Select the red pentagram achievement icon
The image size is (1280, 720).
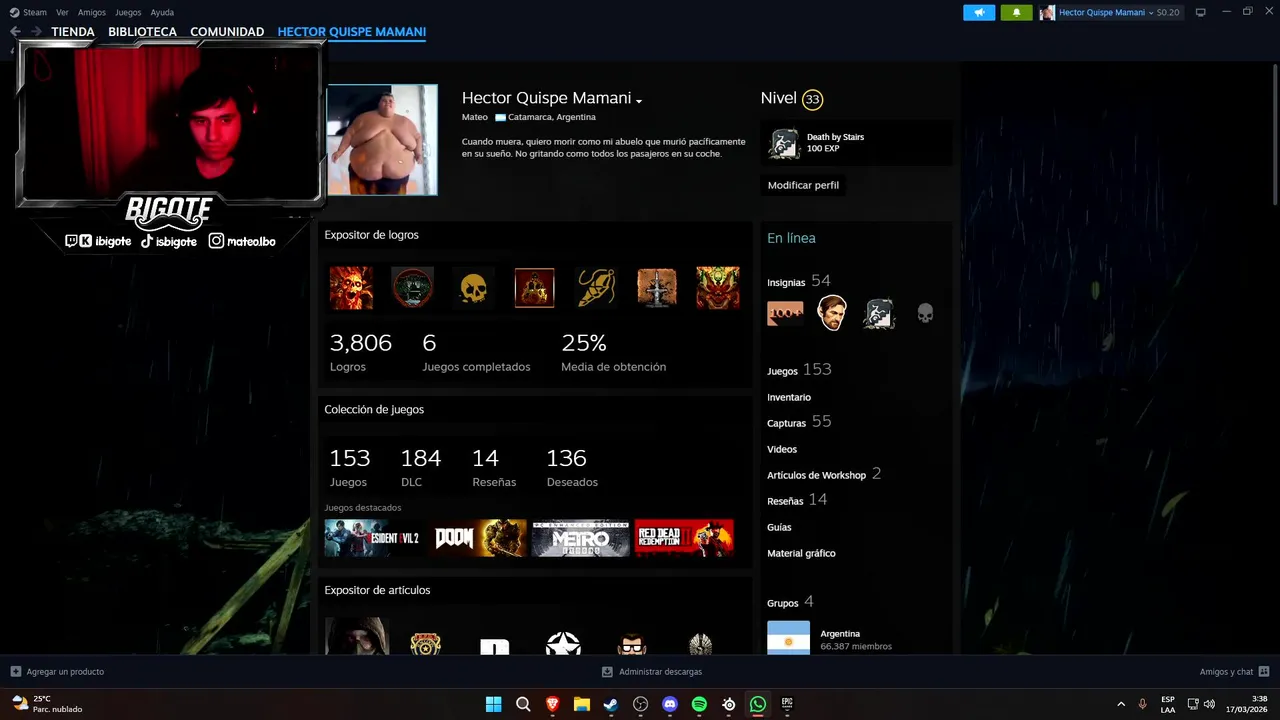click(x=534, y=288)
